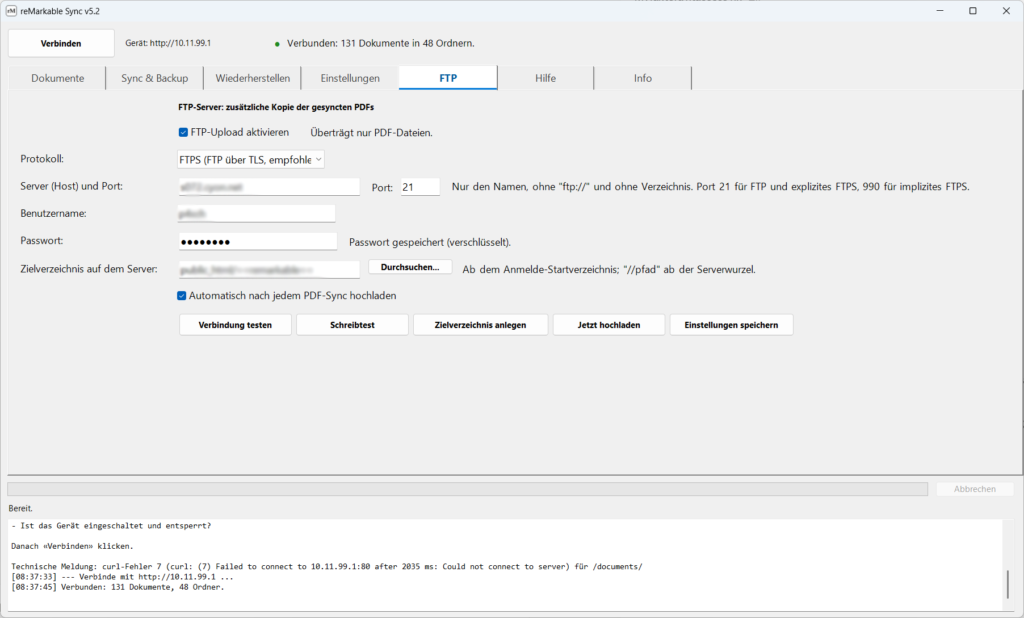The width and height of the screenshot is (1024, 618).
Task: Click the 'Zielverzeichnis auf dem Server:' label
Action: [x=89, y=268]
